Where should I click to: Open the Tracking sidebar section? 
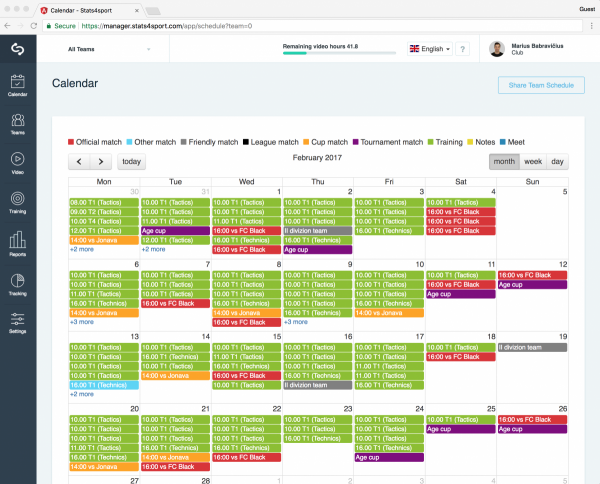18,285
